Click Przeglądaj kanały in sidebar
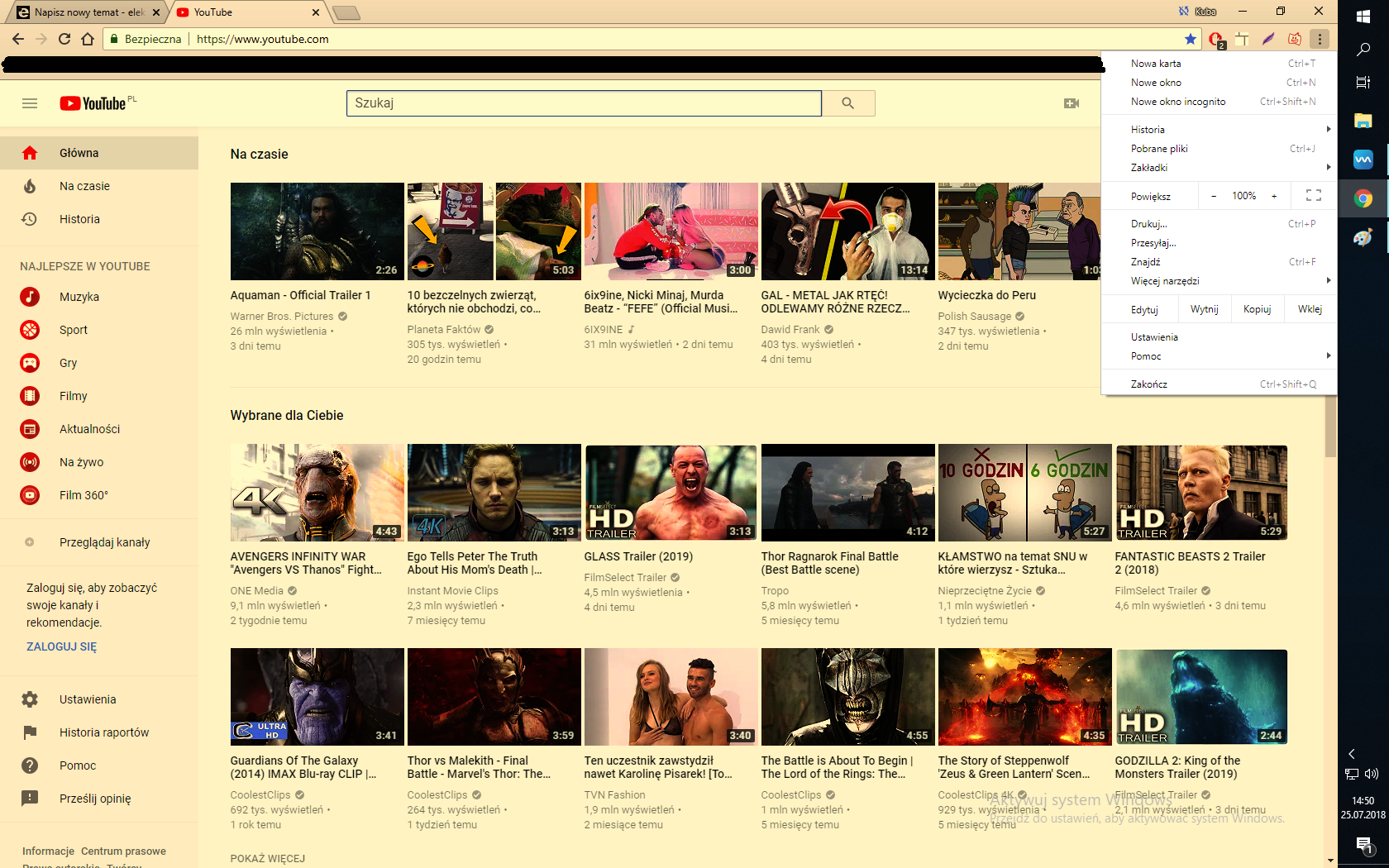Image resolution: width=1389 pixels, height=868 pixels. point(99,542)
